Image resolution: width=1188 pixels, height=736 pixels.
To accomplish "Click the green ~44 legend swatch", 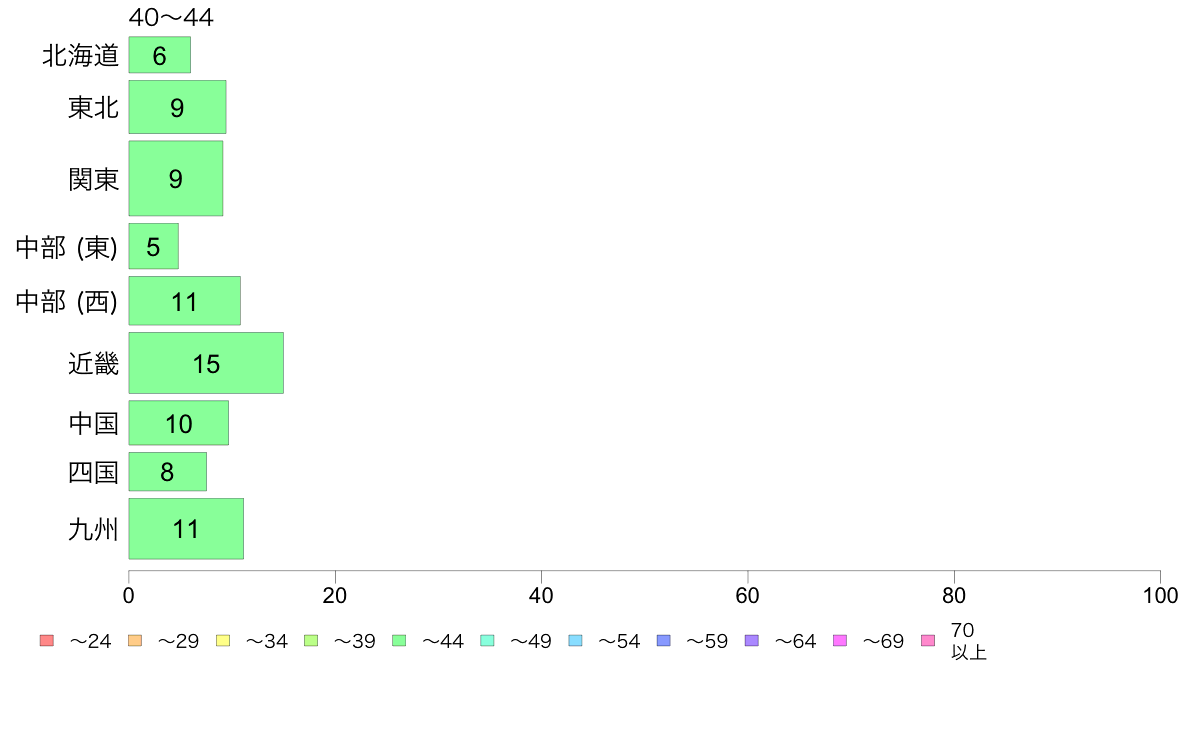I will pos(399,640).
